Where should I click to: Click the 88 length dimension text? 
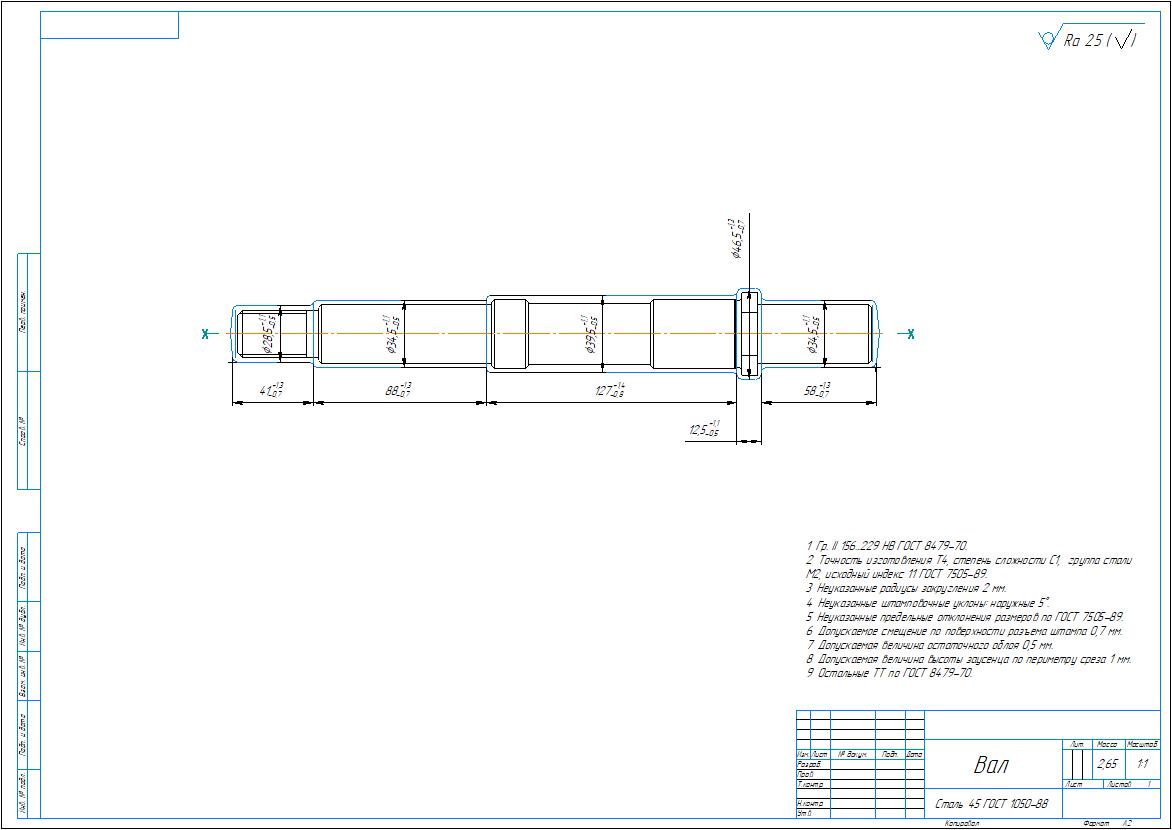coord(398,391)
